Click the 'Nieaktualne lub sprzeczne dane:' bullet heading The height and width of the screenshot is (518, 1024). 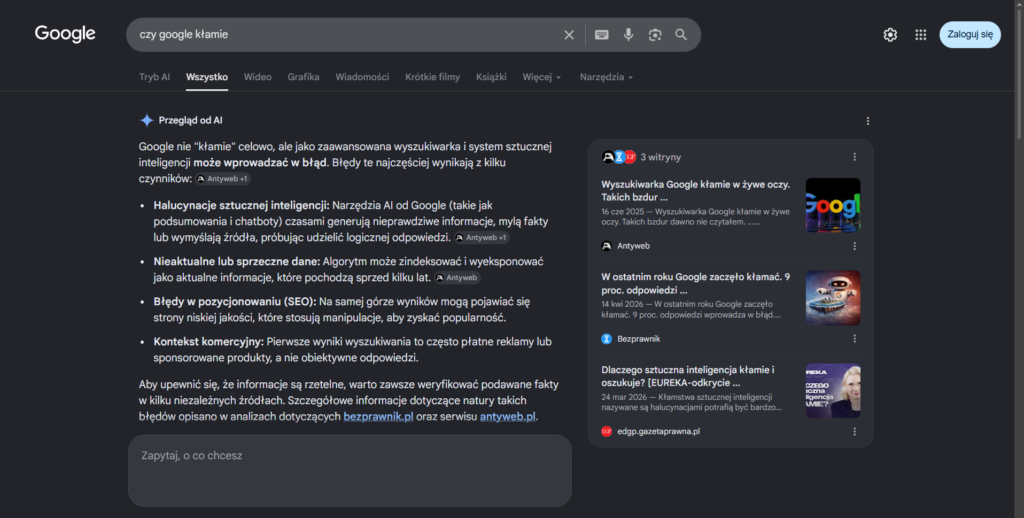click(236, 261)
